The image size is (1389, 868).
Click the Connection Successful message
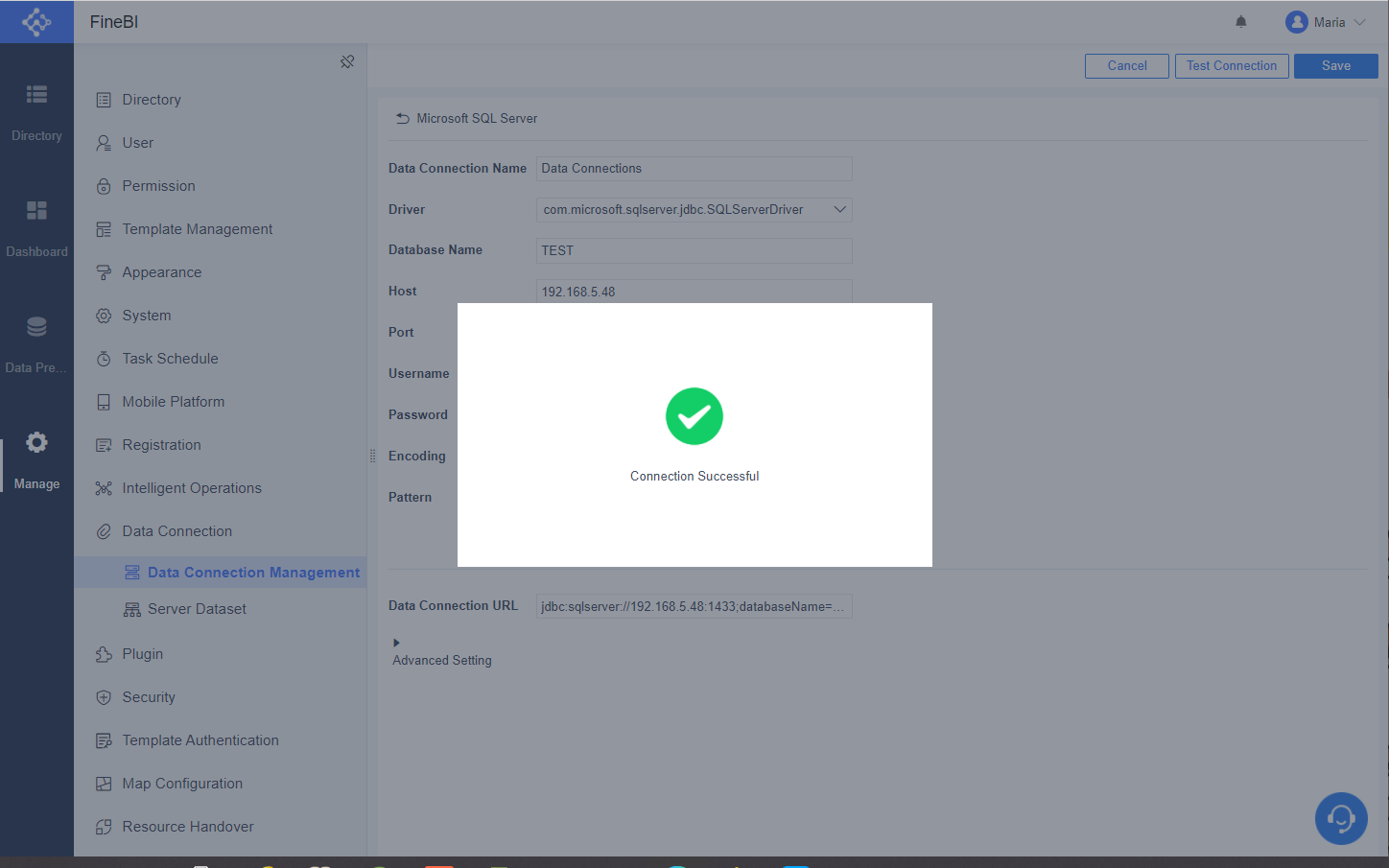coord(694,477)
